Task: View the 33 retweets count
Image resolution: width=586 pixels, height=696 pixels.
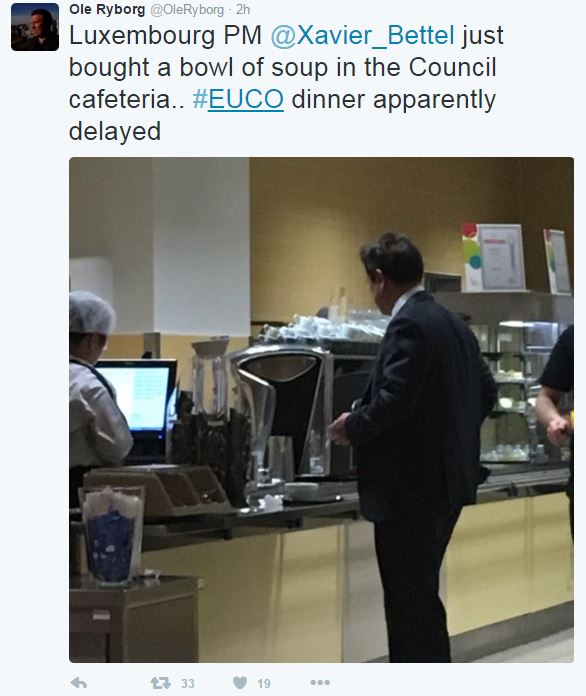Action: point(188,684)
